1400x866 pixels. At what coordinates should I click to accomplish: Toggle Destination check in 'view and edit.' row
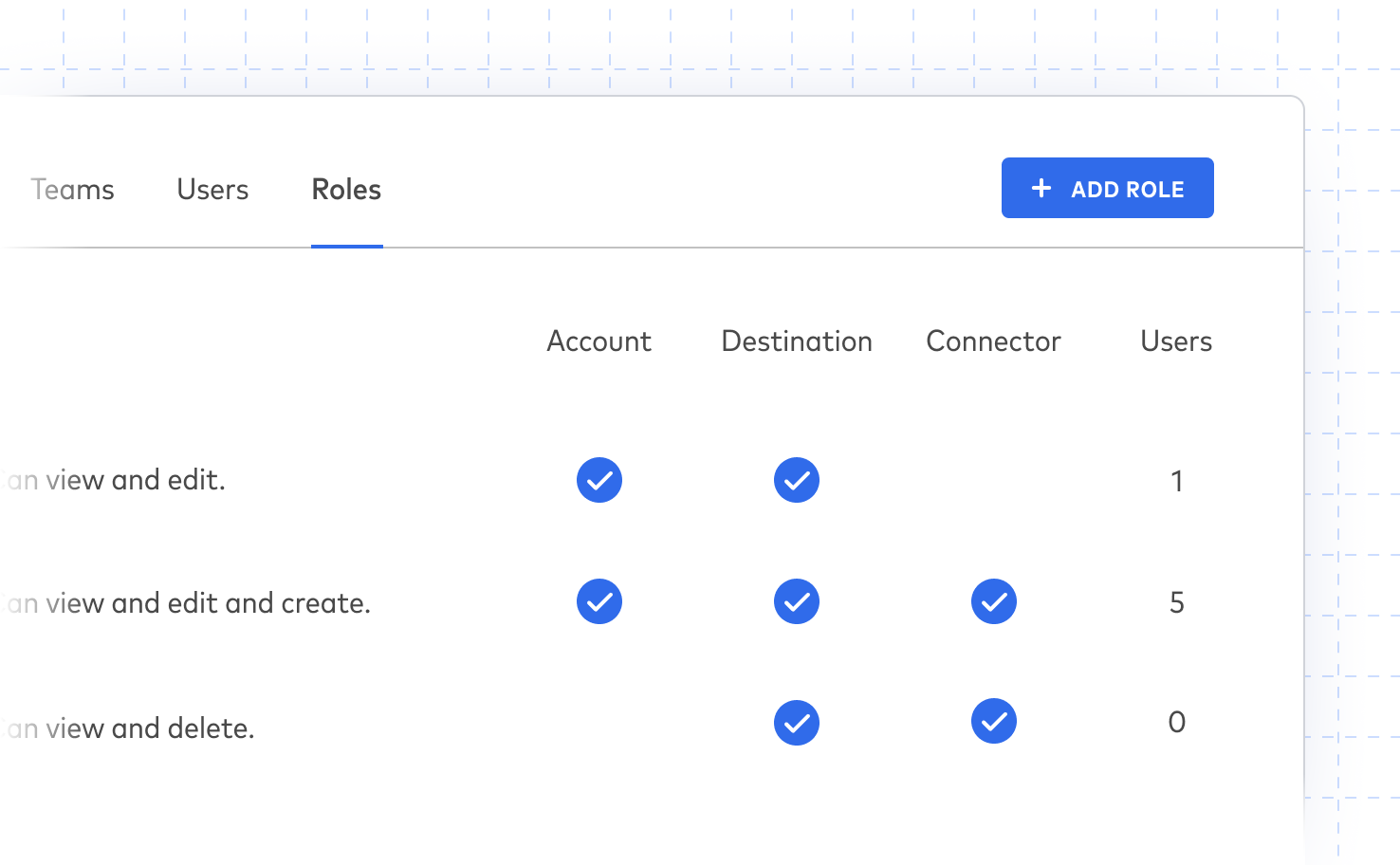797,480
